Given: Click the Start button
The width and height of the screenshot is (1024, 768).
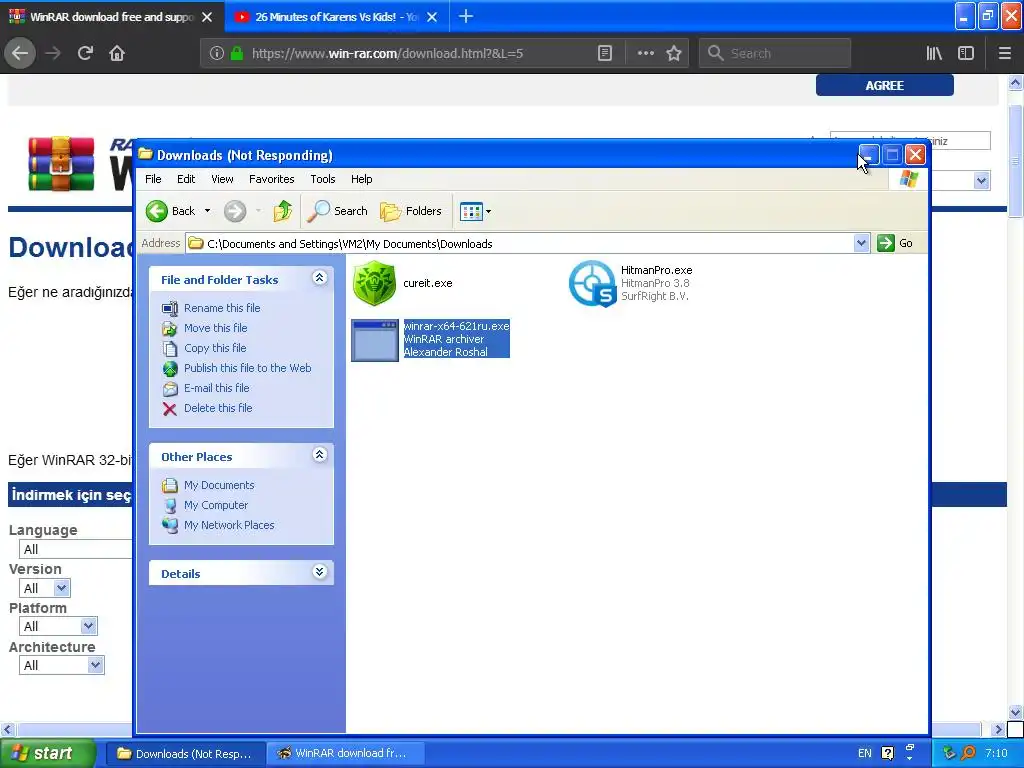Looking at the screenshot, I should 47,754.
